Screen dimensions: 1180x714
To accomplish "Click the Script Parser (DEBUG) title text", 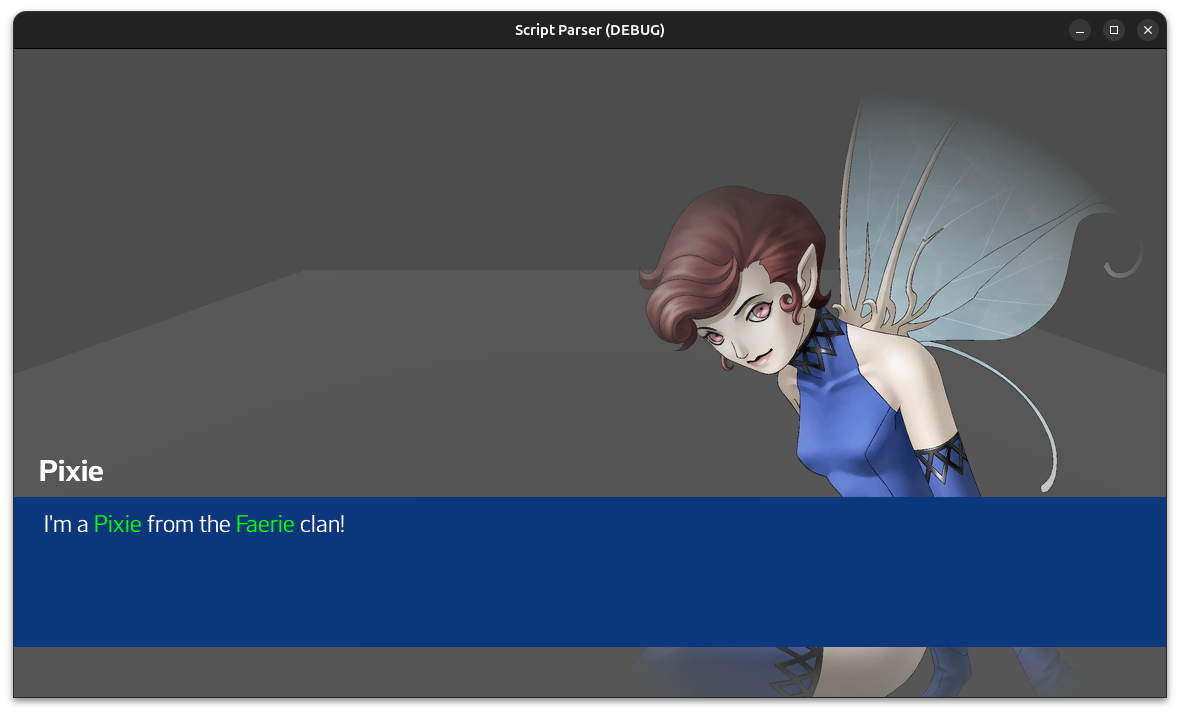I will (589, 29).
